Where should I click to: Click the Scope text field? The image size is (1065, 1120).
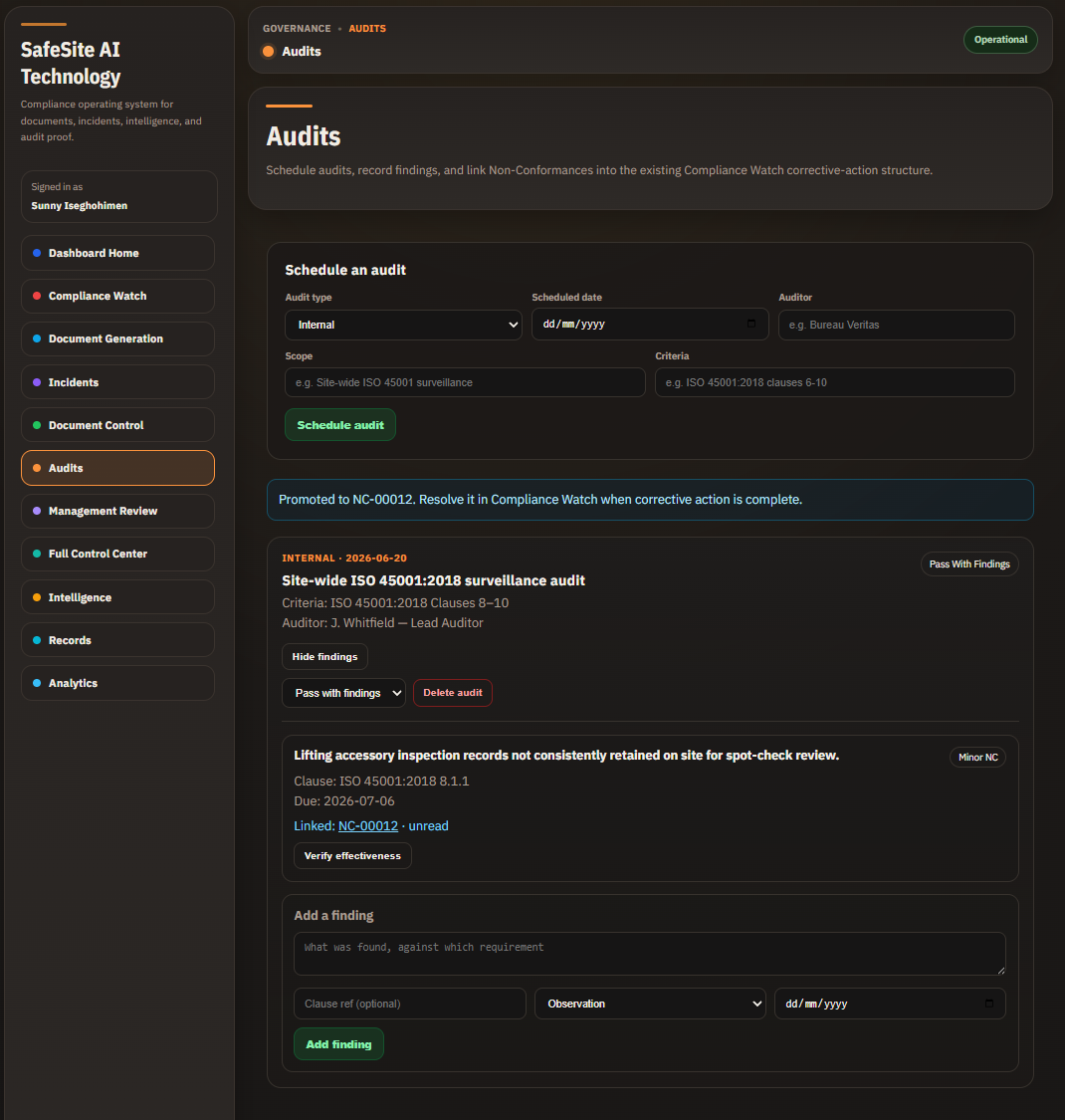click(x=465, y=382)
